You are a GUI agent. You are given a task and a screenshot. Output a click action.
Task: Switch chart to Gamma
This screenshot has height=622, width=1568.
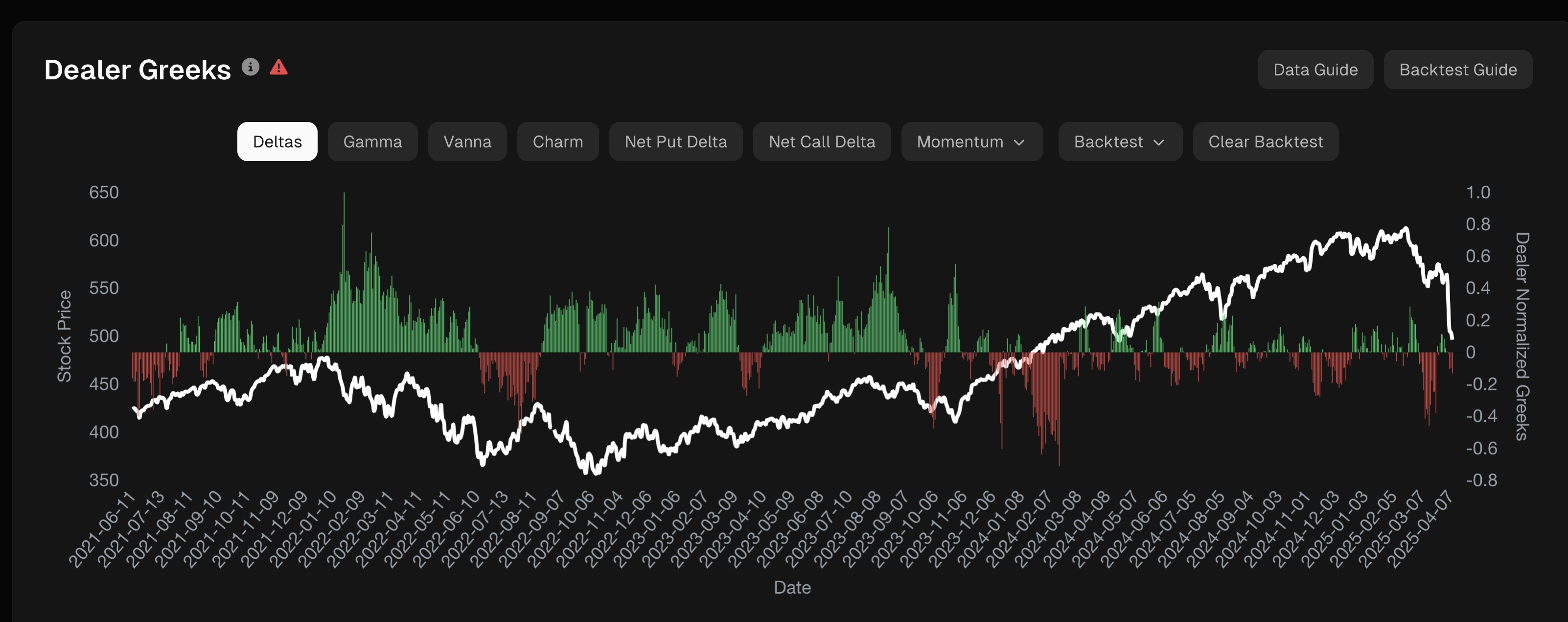pyautogui.click(x=372, y=142)
